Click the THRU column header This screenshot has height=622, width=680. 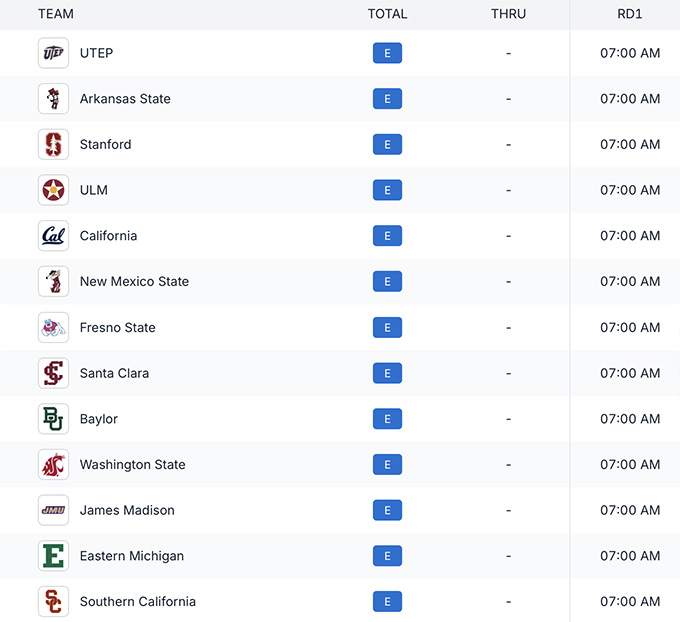pos(508,14)
